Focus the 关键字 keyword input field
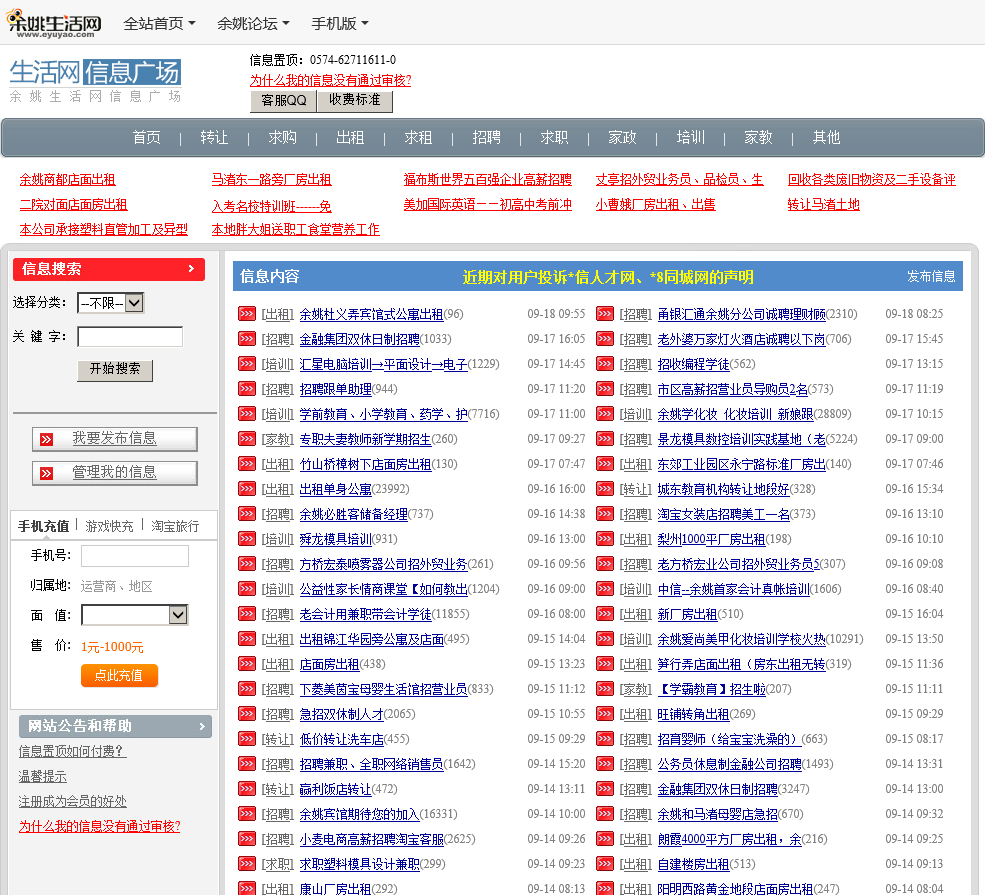This screenshot has height=895, width=985. pos(130,337)
